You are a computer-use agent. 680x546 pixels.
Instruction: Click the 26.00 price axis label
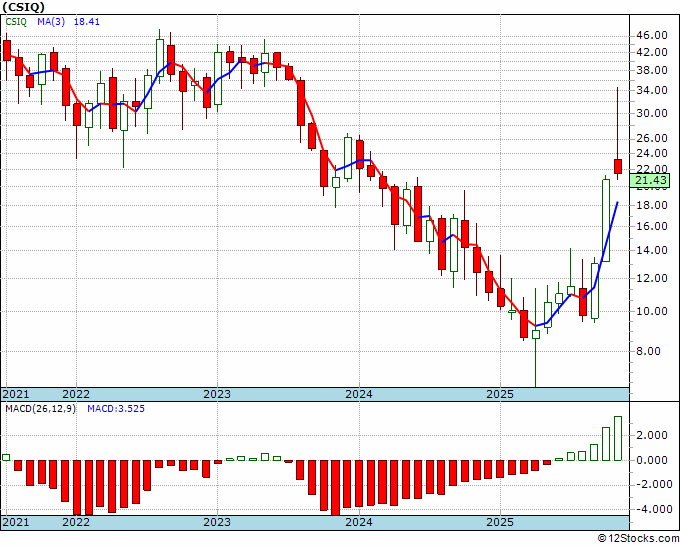click(652, 138)
